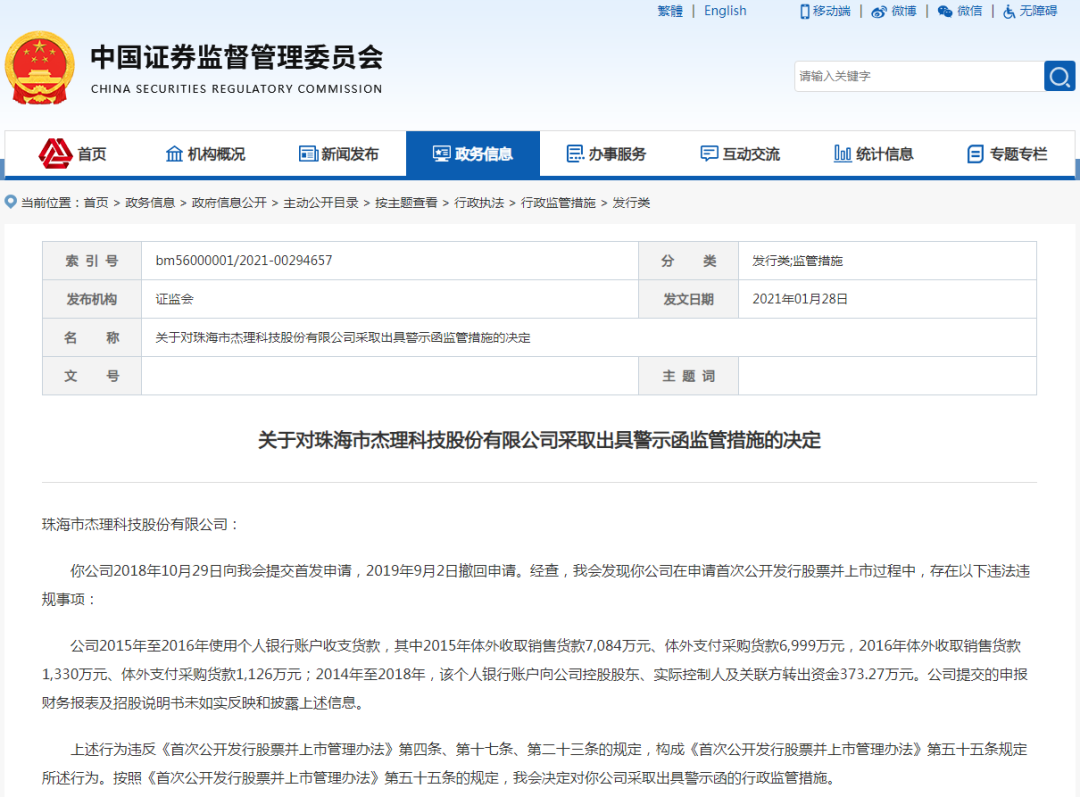Click the 文号 label cell
The height and width of the screenshot is (797, 1080).
tap(92, 376)
